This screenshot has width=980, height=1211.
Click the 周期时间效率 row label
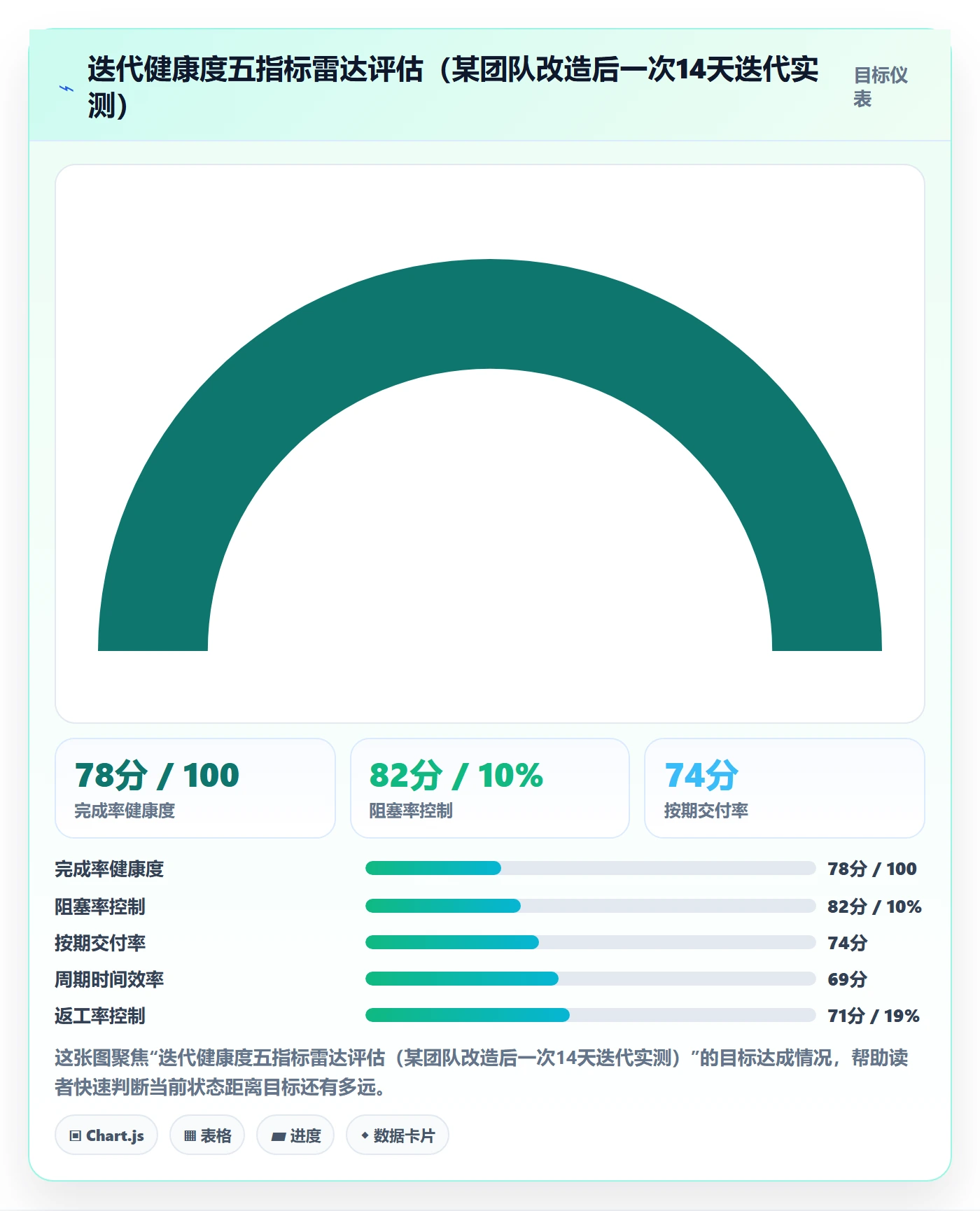(x=109, y=979)
